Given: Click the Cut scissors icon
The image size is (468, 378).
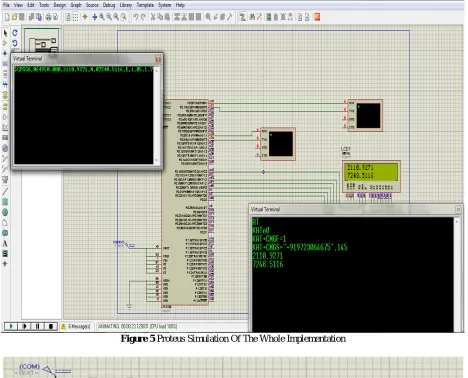Looking at the screenshot, I should [x=153, y=17].
